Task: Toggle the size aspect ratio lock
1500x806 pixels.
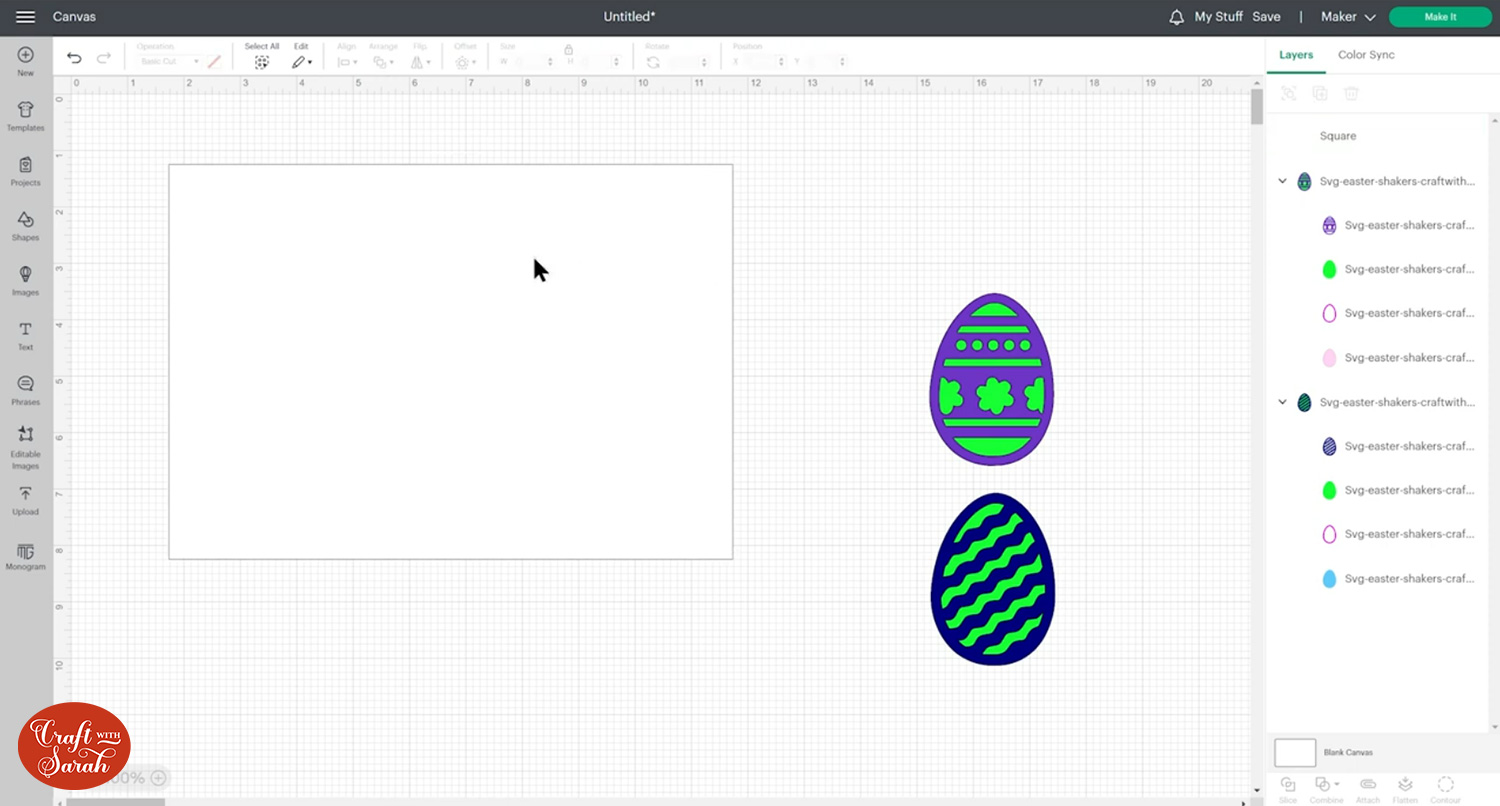Action: (x=568, y=49)
